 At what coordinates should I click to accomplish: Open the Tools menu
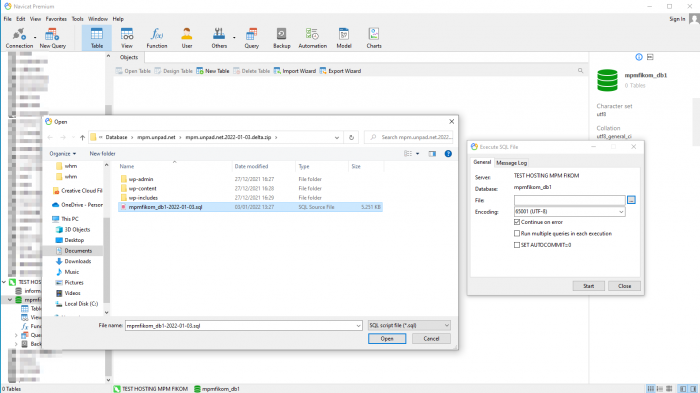[77, 19]
